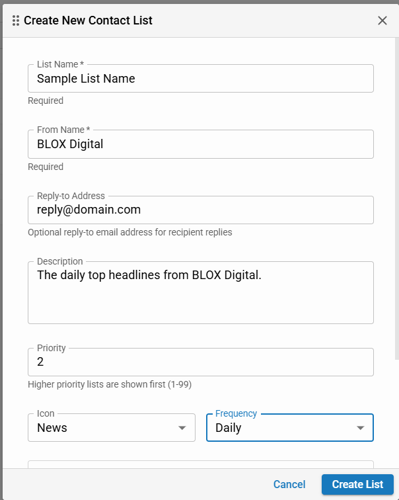Click the Cancel button

(x=289, y=484)
